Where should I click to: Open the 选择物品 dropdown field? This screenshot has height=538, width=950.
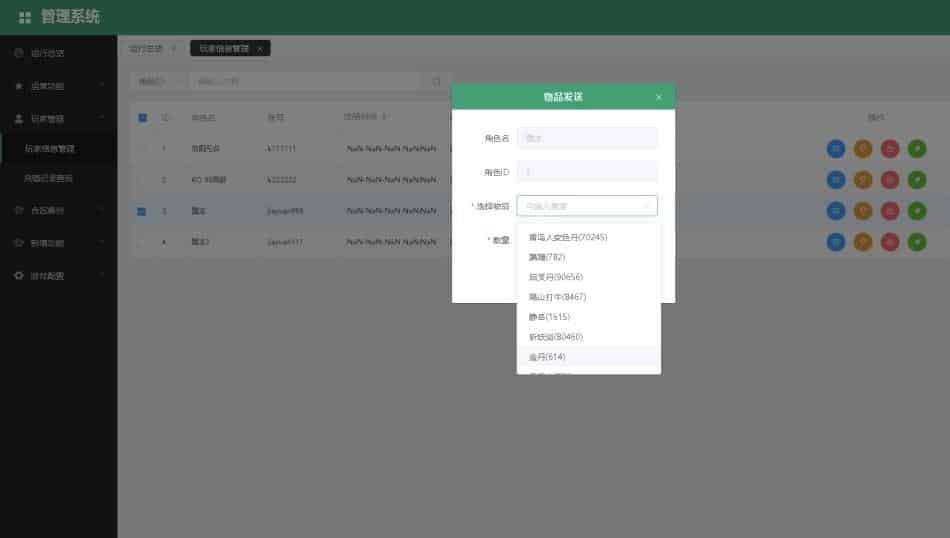[587, 206]
